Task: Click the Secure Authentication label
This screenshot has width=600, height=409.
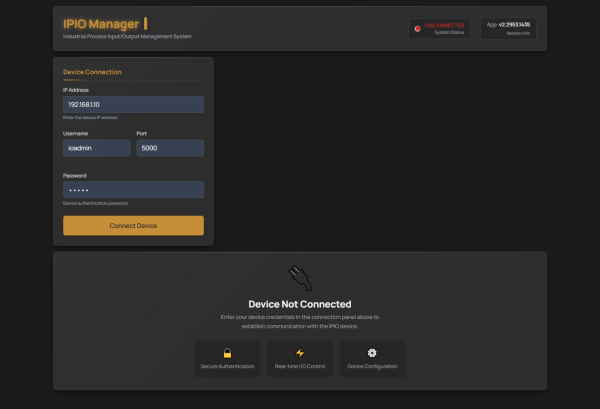Action: click(x=227, y=366)
